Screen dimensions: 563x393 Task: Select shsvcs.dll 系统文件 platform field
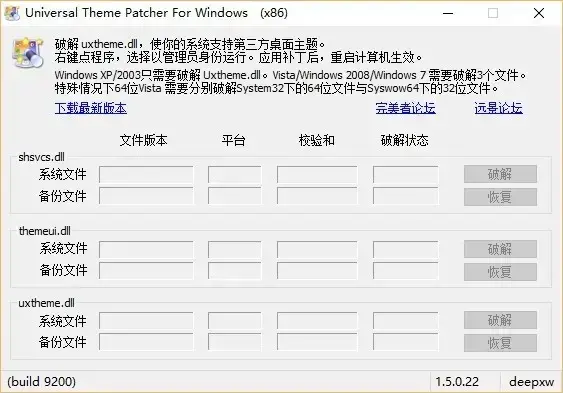(234, 175)
